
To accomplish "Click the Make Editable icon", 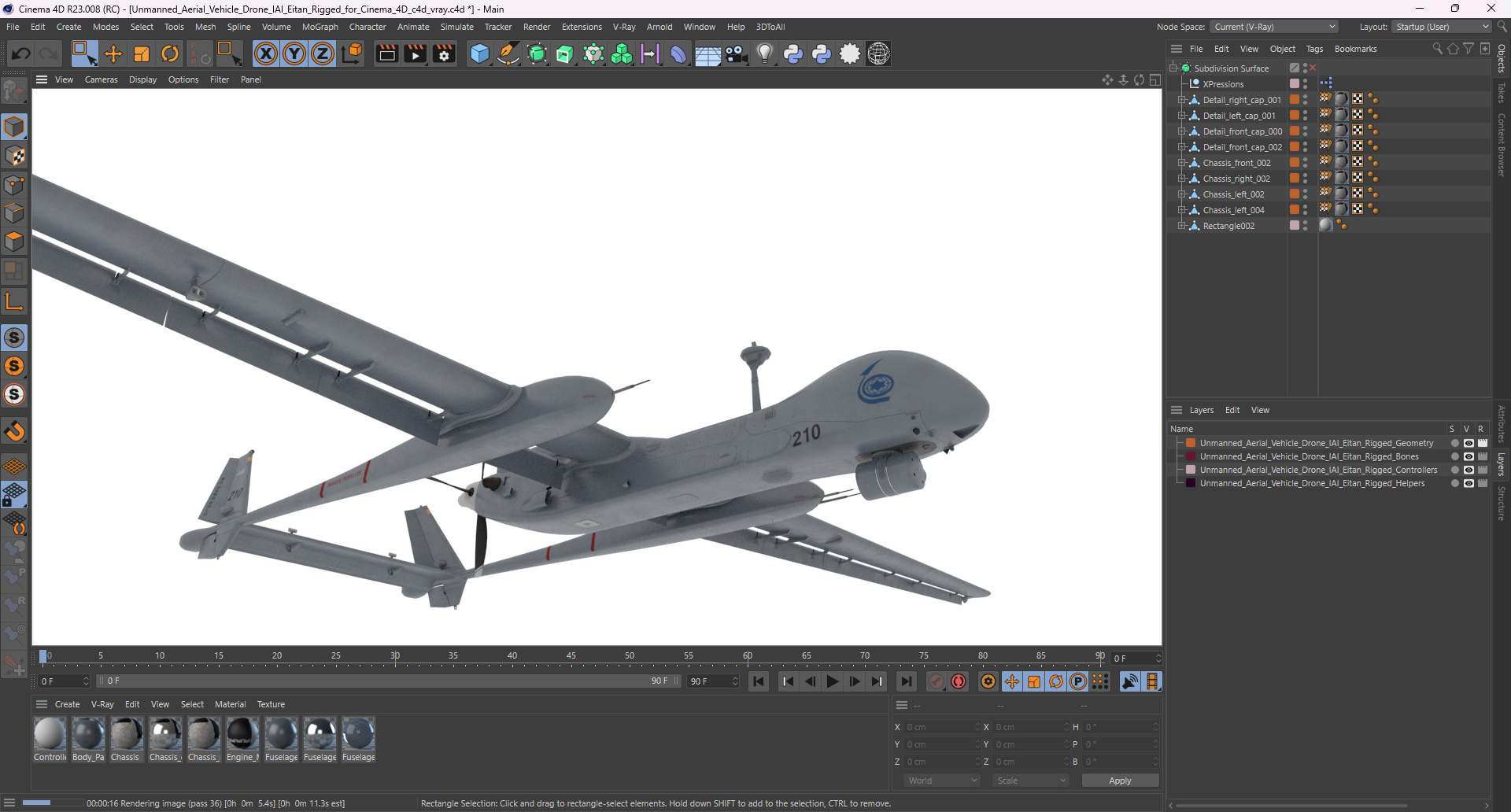I will pyautogui.click(x=15, y=91).
